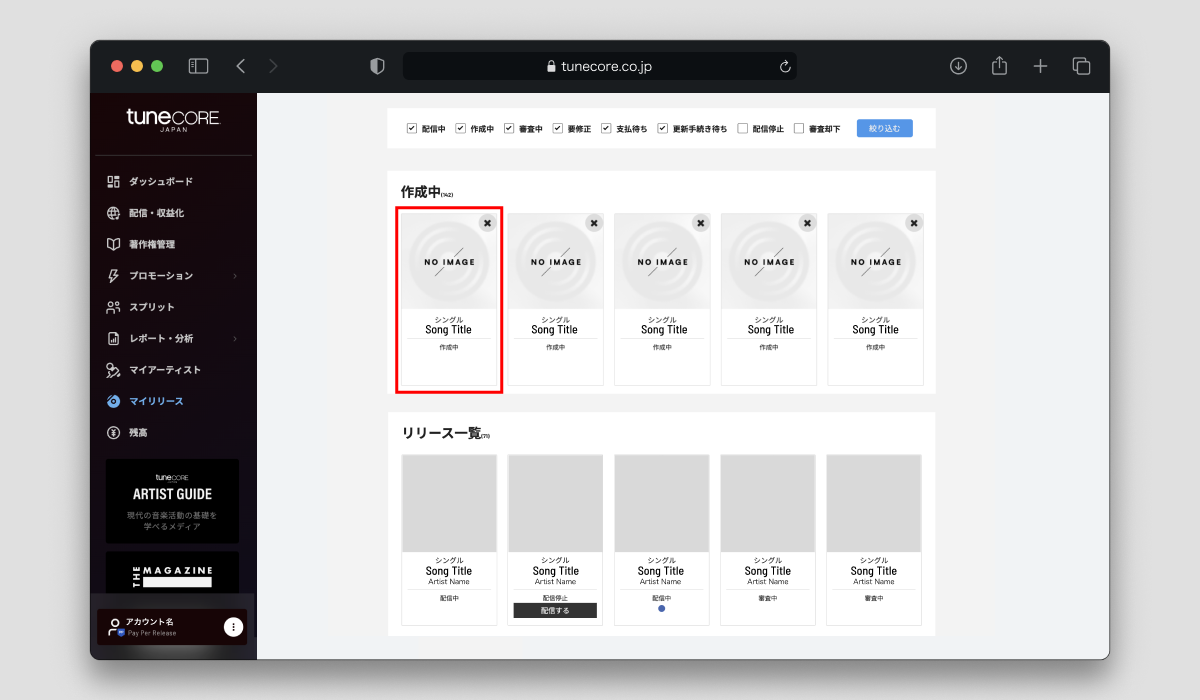Screen dimensions: 1200x700
Task: Delete the leftmost draft with its X button
Action: (x=487, y=223)
